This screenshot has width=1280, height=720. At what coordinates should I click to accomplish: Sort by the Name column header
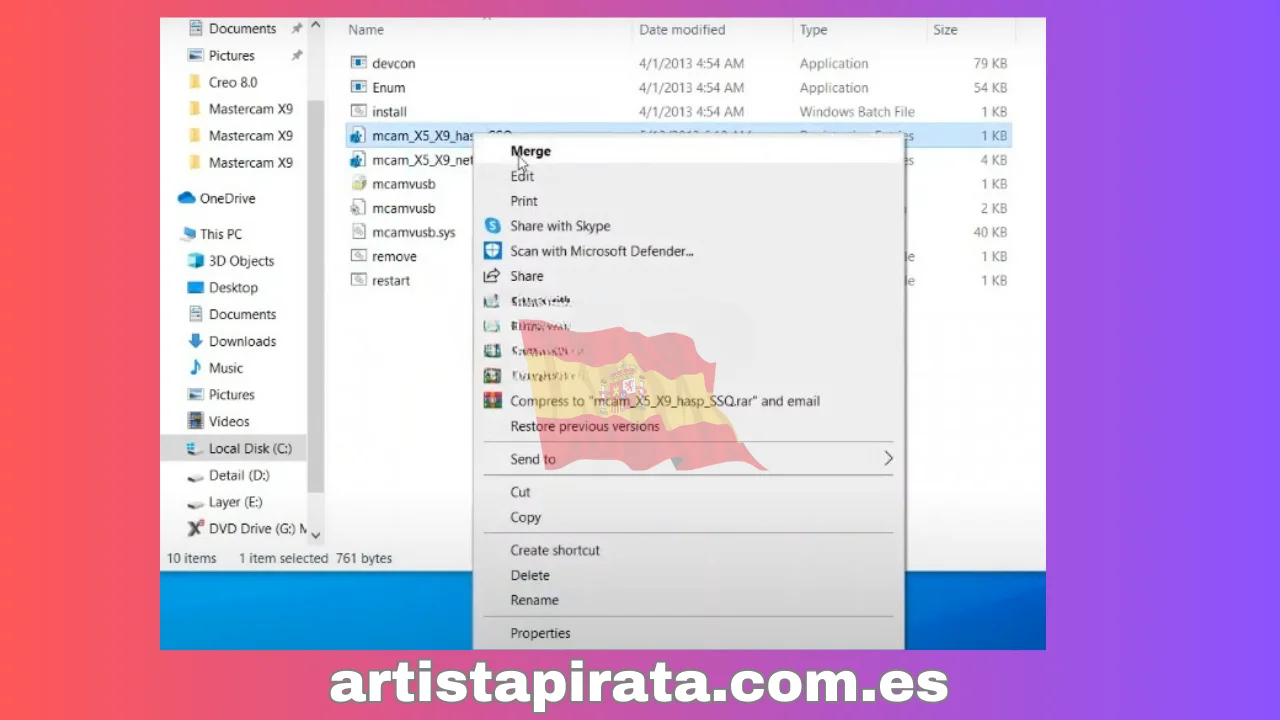tap(366, 30)
